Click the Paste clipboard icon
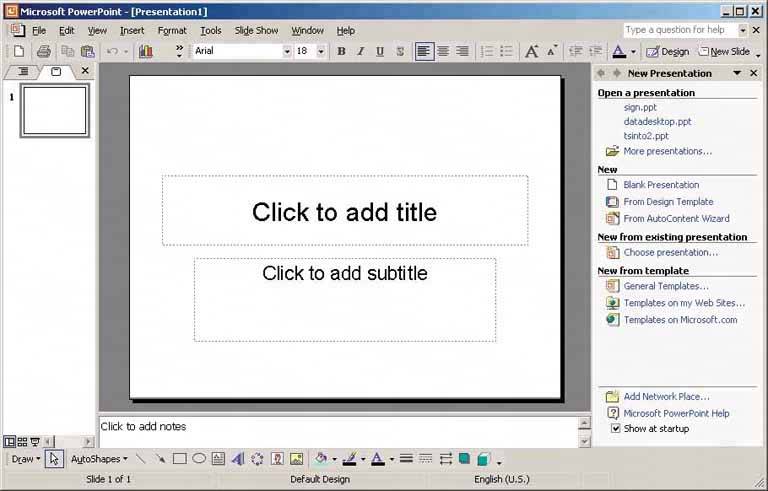 pyautogui.click(x=88, y=51)
